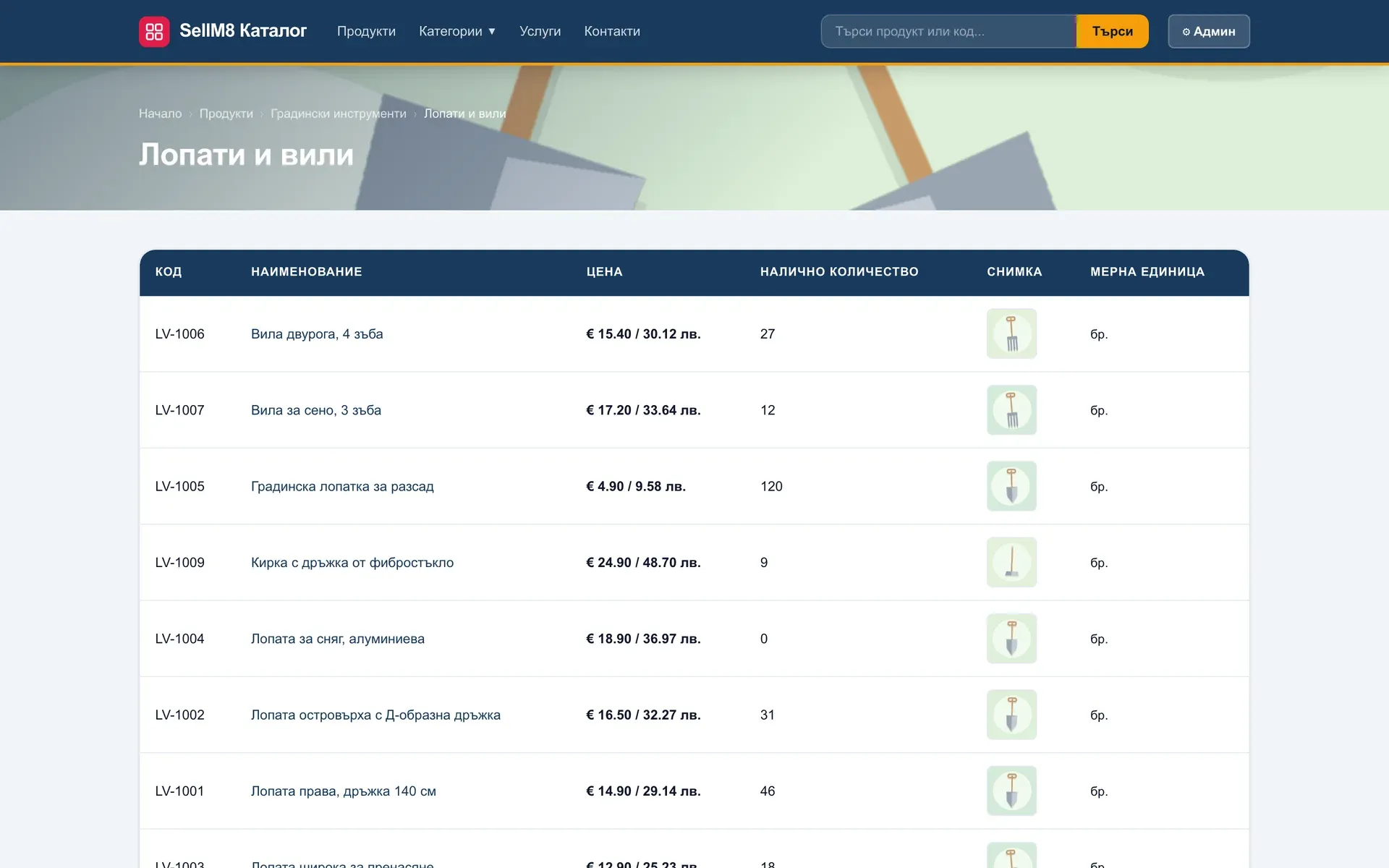
Task: Open product Вила за сено, 3 зъба
Action: (x=316, y=410)
